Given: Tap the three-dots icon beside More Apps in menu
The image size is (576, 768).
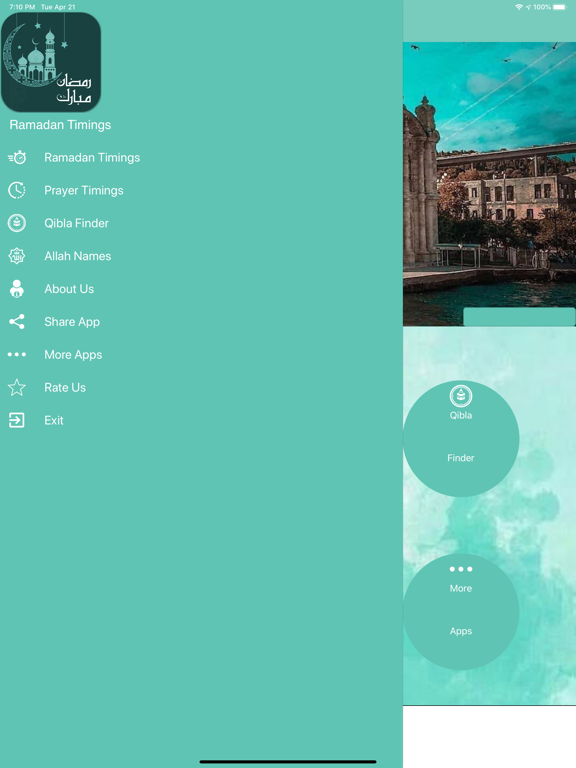Looking at the screenshot, I should [x=17, y=355].
